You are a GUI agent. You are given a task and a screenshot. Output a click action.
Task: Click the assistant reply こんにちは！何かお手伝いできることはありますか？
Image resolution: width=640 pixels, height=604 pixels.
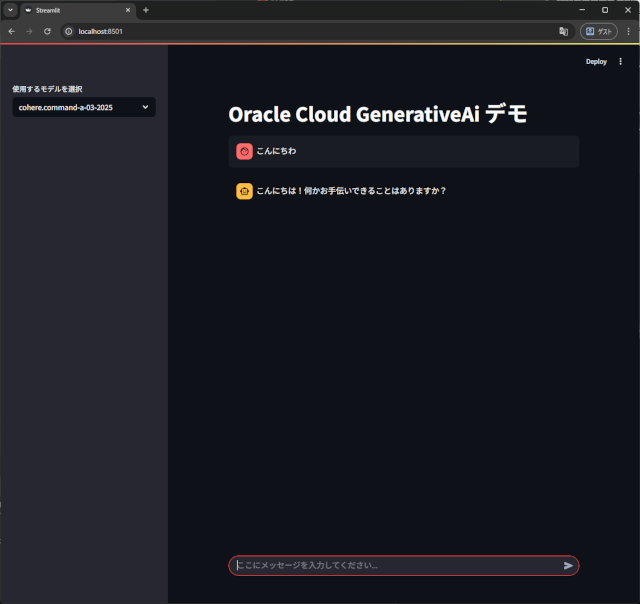[351, 191]
